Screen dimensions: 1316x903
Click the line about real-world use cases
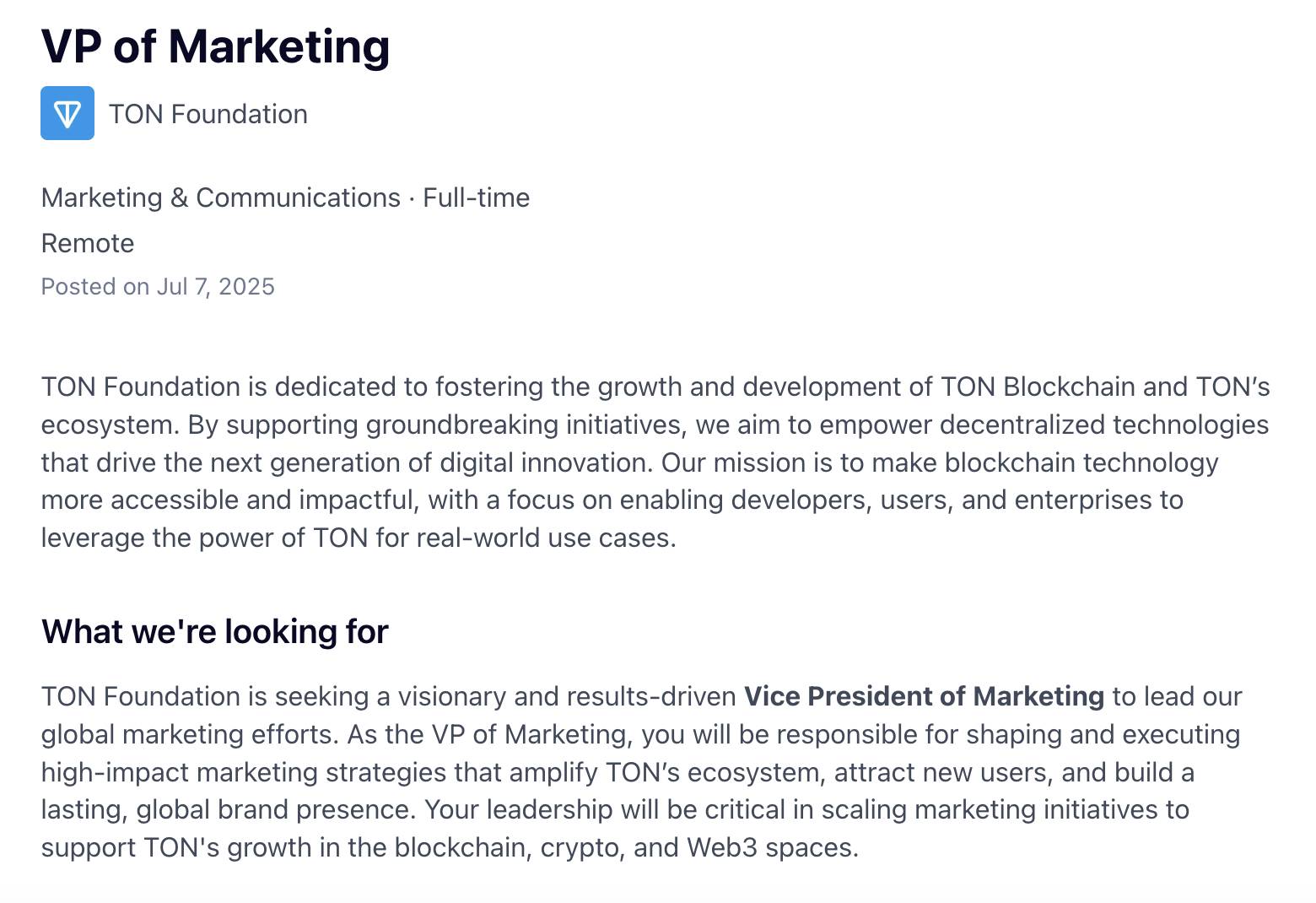tap(359, 538)
